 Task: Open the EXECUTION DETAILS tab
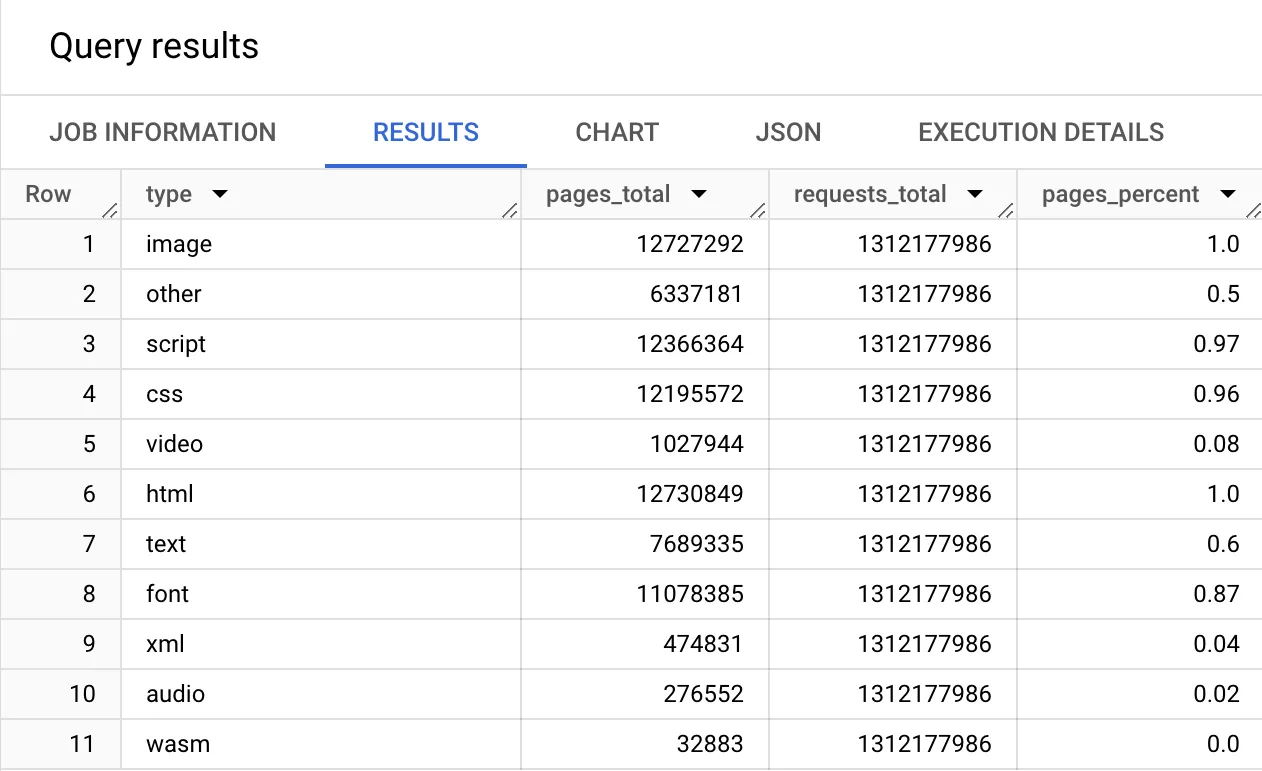1041,133
